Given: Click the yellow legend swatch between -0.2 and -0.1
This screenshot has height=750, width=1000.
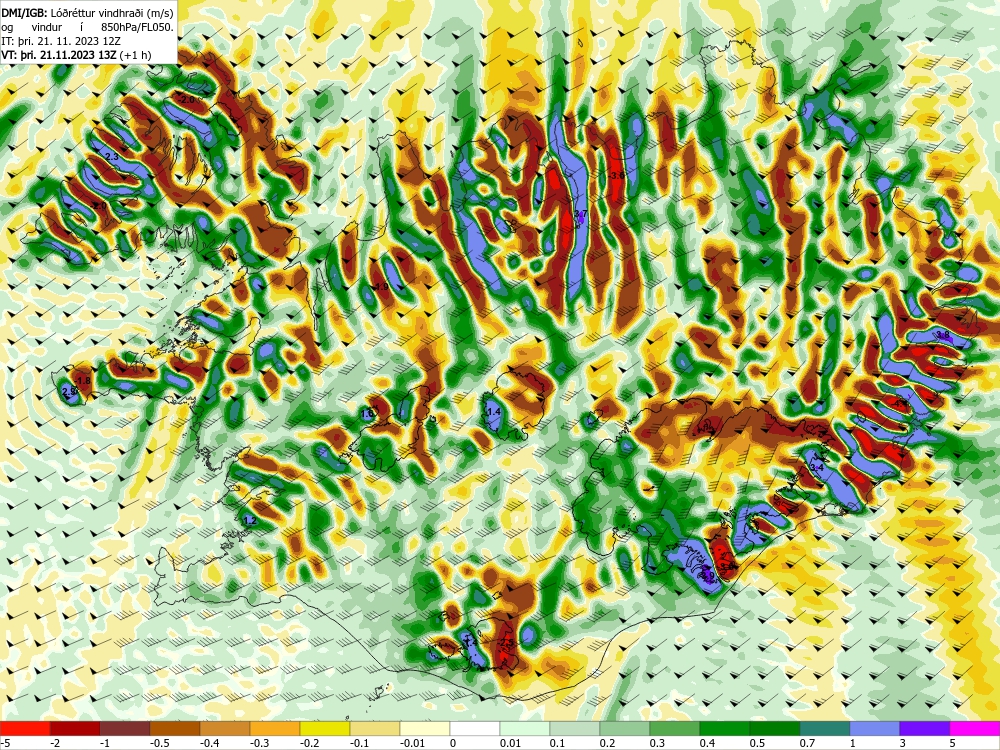Looking at the screenshot, I should click(x=325, y=728).
